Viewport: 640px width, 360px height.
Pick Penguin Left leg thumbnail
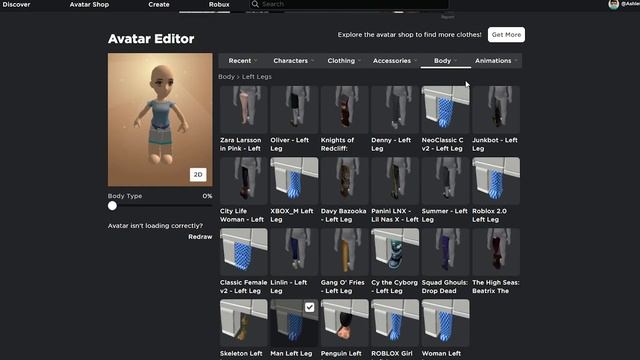344,323
